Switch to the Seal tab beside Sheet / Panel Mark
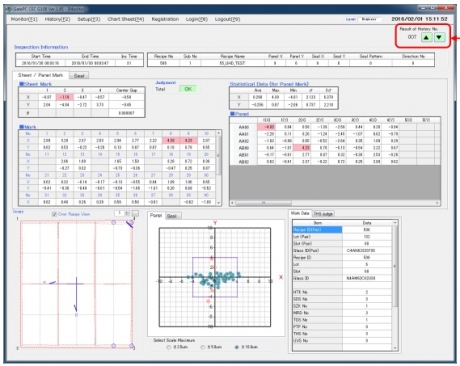Viewport: 460px width, 366px height. (x=79, y=76)
